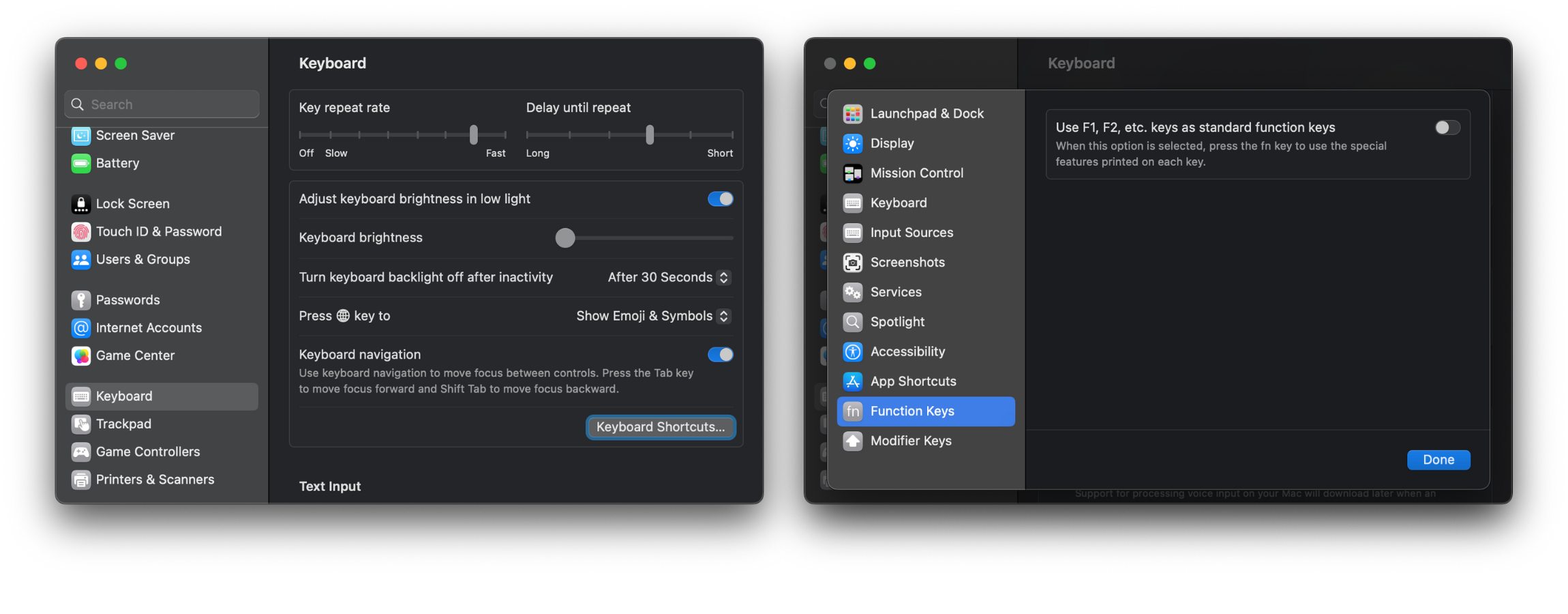The height and width of the screenshot is (614, 1568).
Task: Select Modifier Keys in the shortcuts list
Action: point(910,441)
